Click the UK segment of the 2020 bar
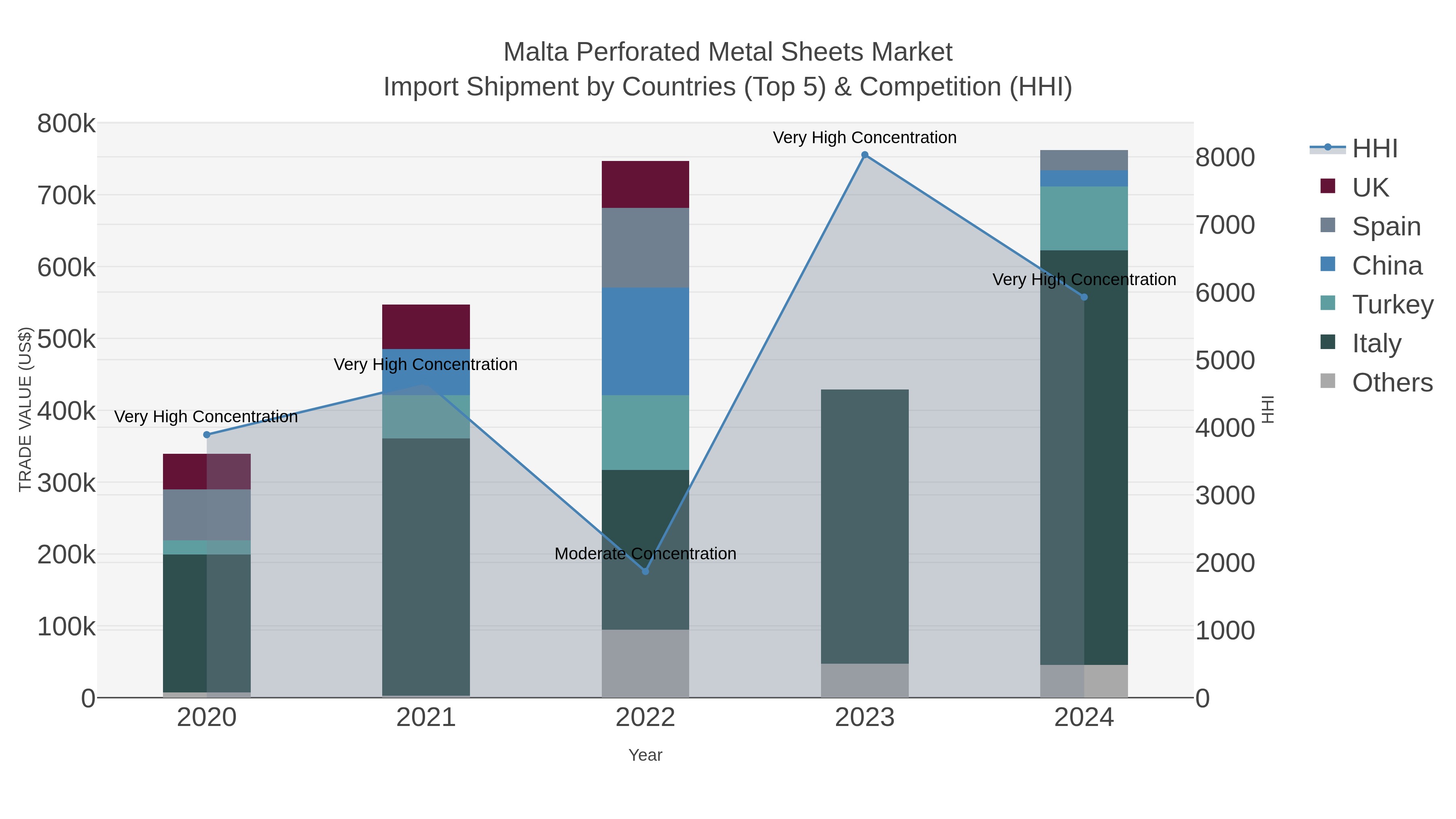The height and width of the screenshot is (819, 1456). tap(207, 472)
